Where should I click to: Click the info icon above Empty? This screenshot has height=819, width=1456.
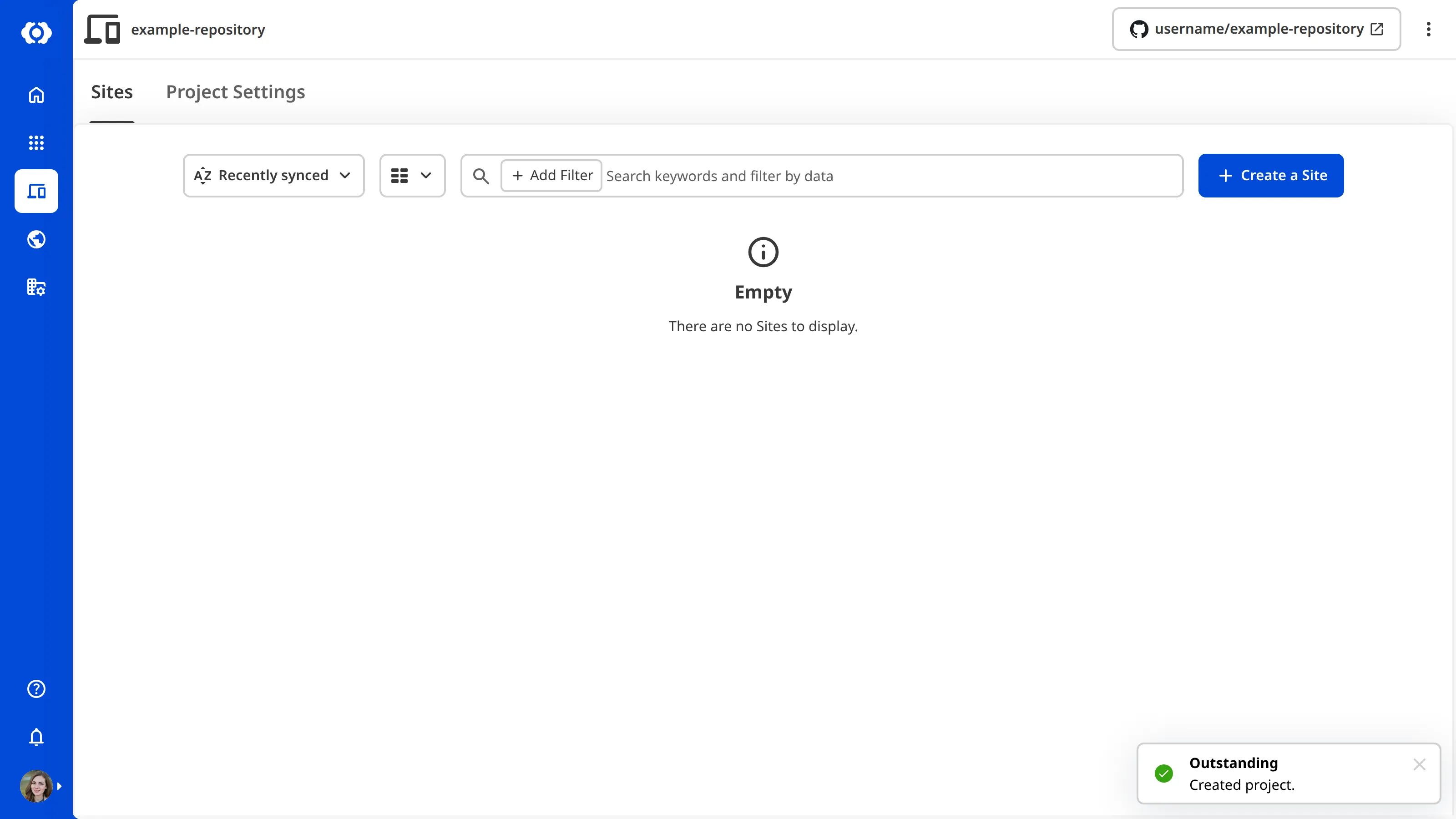click(763, 252)
